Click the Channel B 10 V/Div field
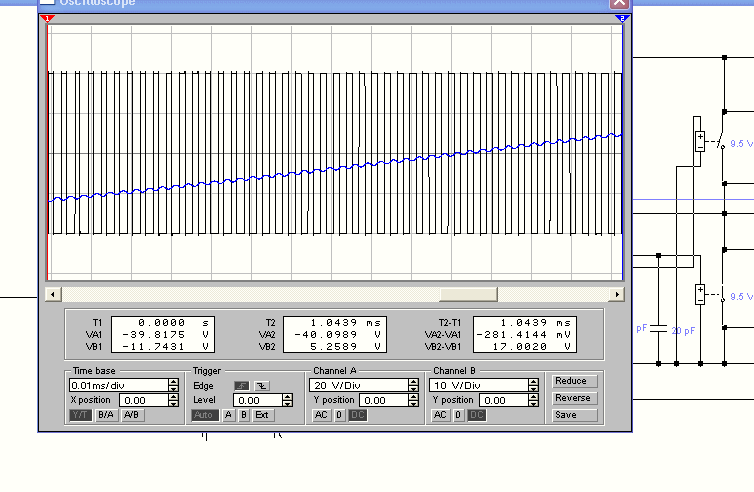Screen dimensions: 754x492 pos(479,385)
